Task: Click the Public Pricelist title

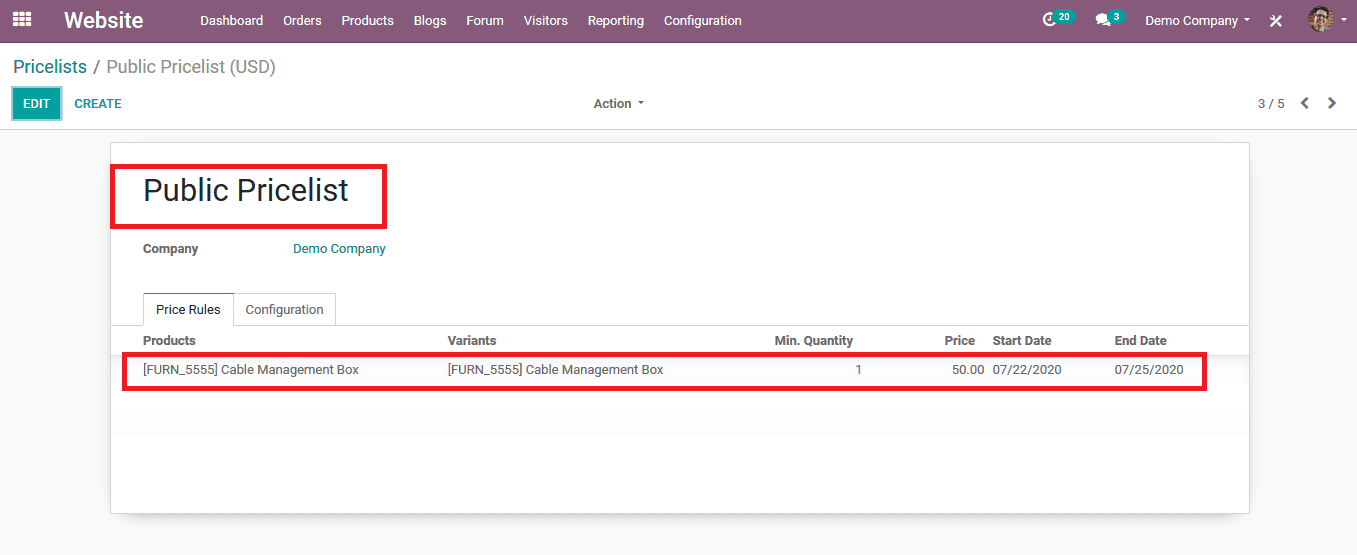Action: coord(246,191)
